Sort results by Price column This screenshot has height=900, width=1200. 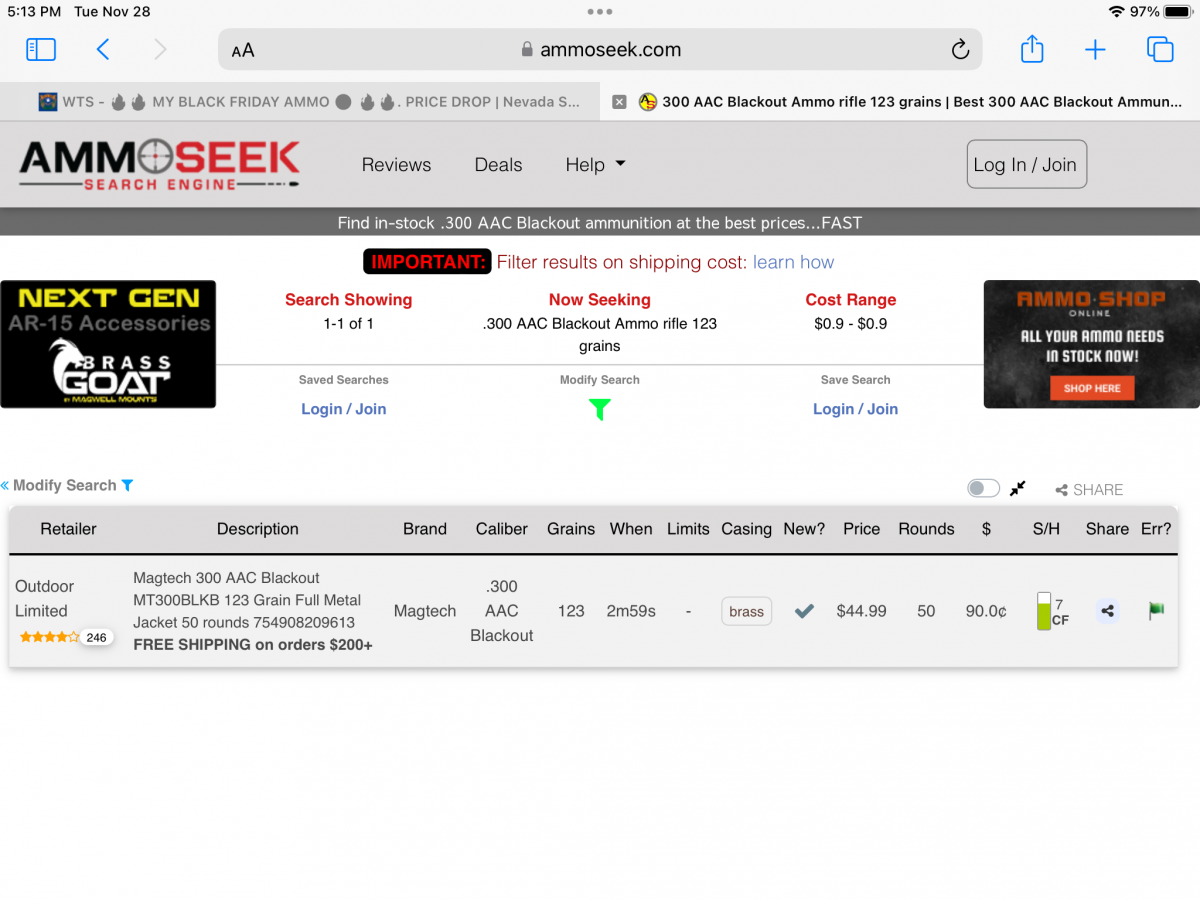point(861,529)
